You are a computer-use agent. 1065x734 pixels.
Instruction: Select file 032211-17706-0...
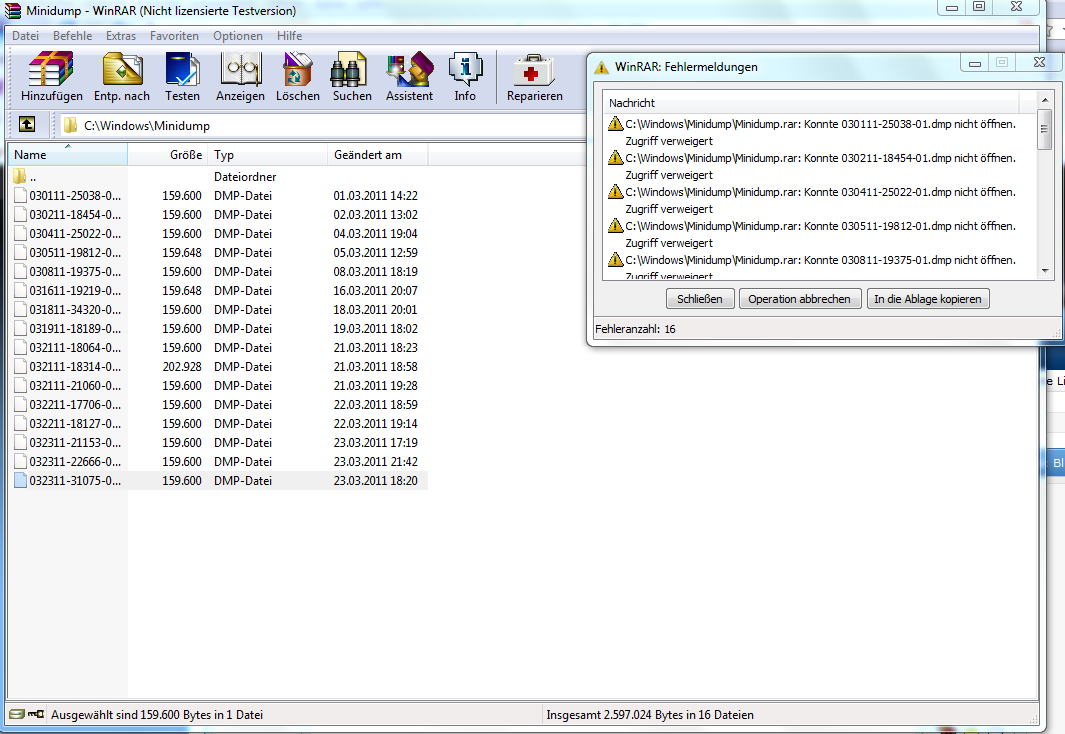[x=75, y=405]
